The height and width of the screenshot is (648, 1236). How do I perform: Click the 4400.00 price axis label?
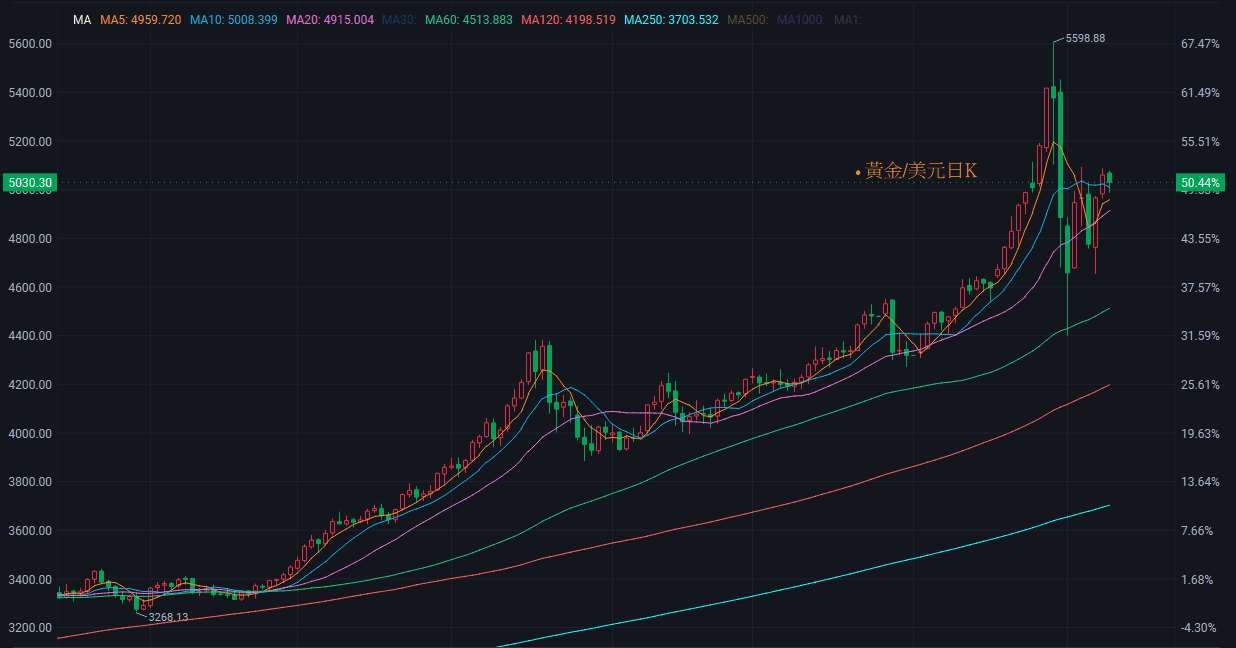(29, 336)
